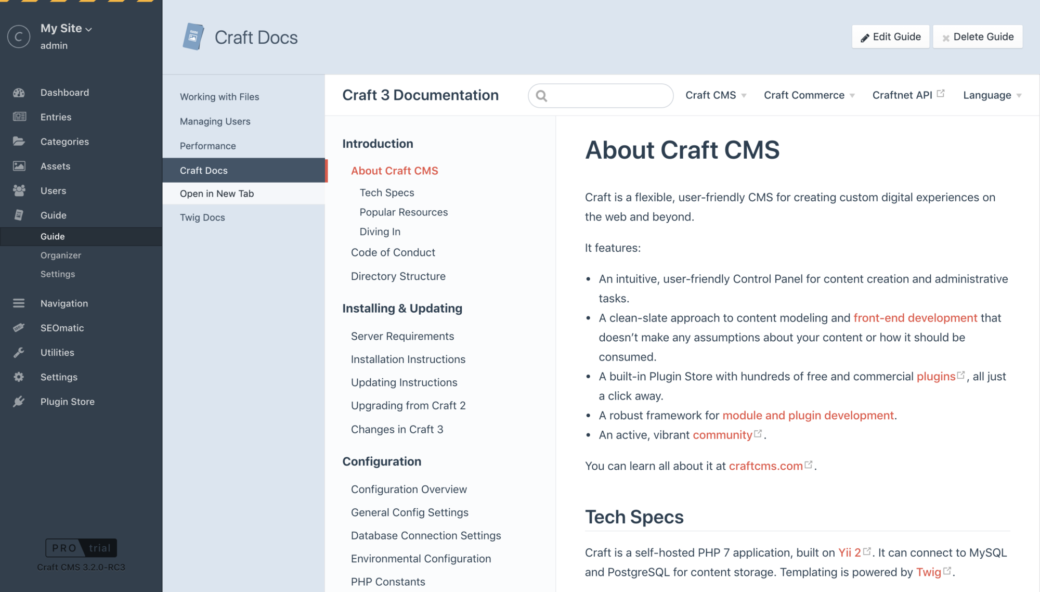The height and width of the screenshot is (592, 1040).
Task: Click external link icon after Yii 2
Action: click(x=867, y=552)
